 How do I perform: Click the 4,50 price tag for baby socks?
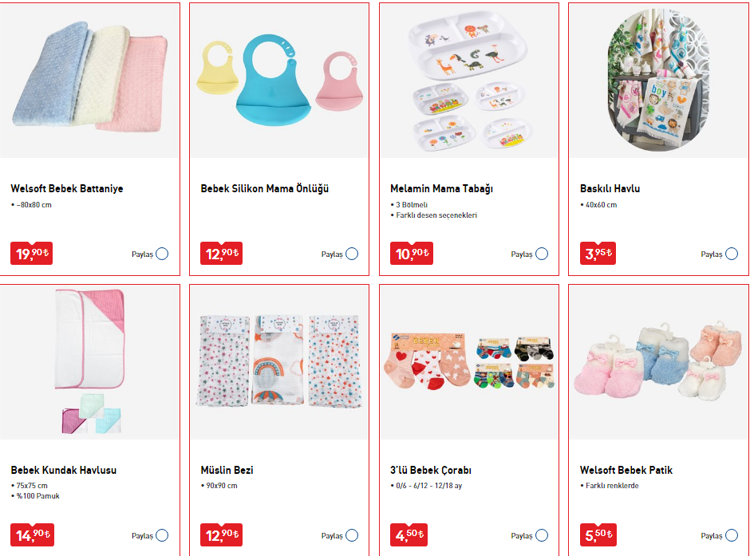click(x=409, y=534)
